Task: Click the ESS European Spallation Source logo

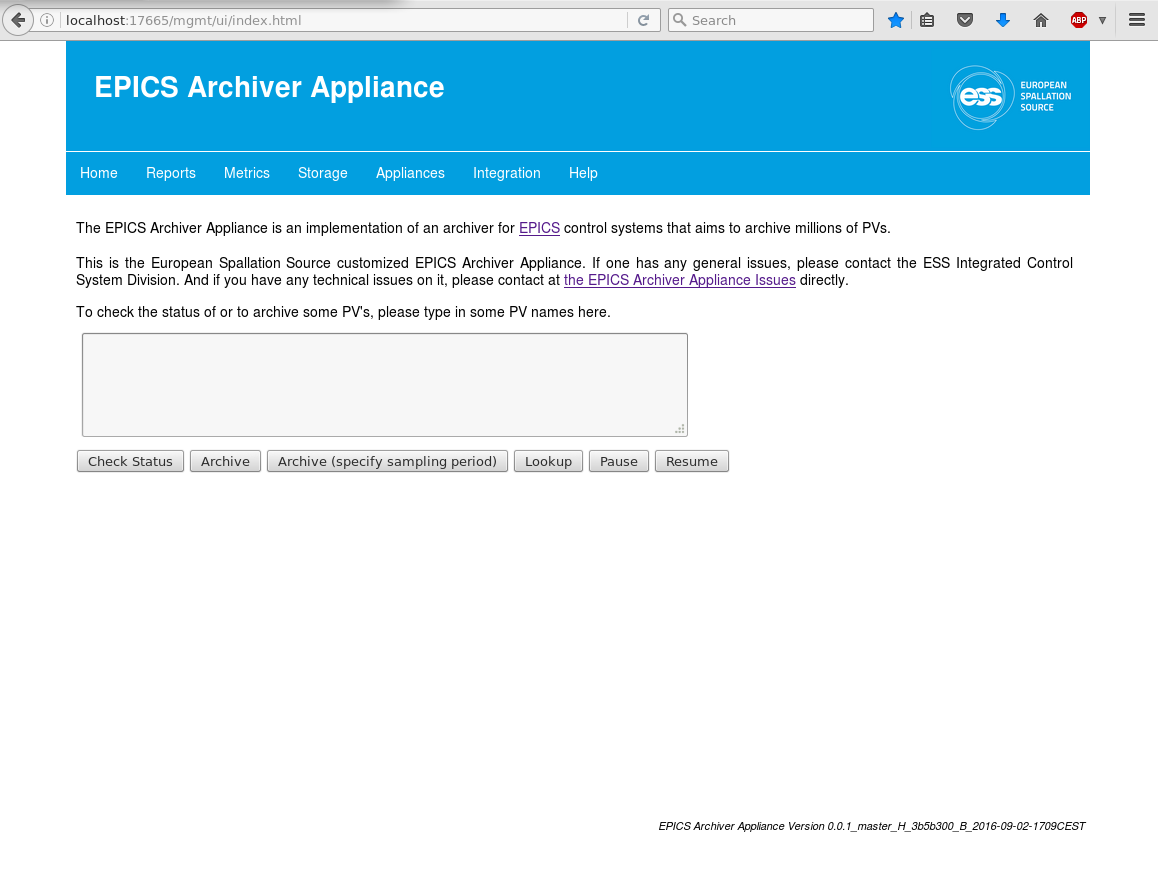Action: (1010, 97)
